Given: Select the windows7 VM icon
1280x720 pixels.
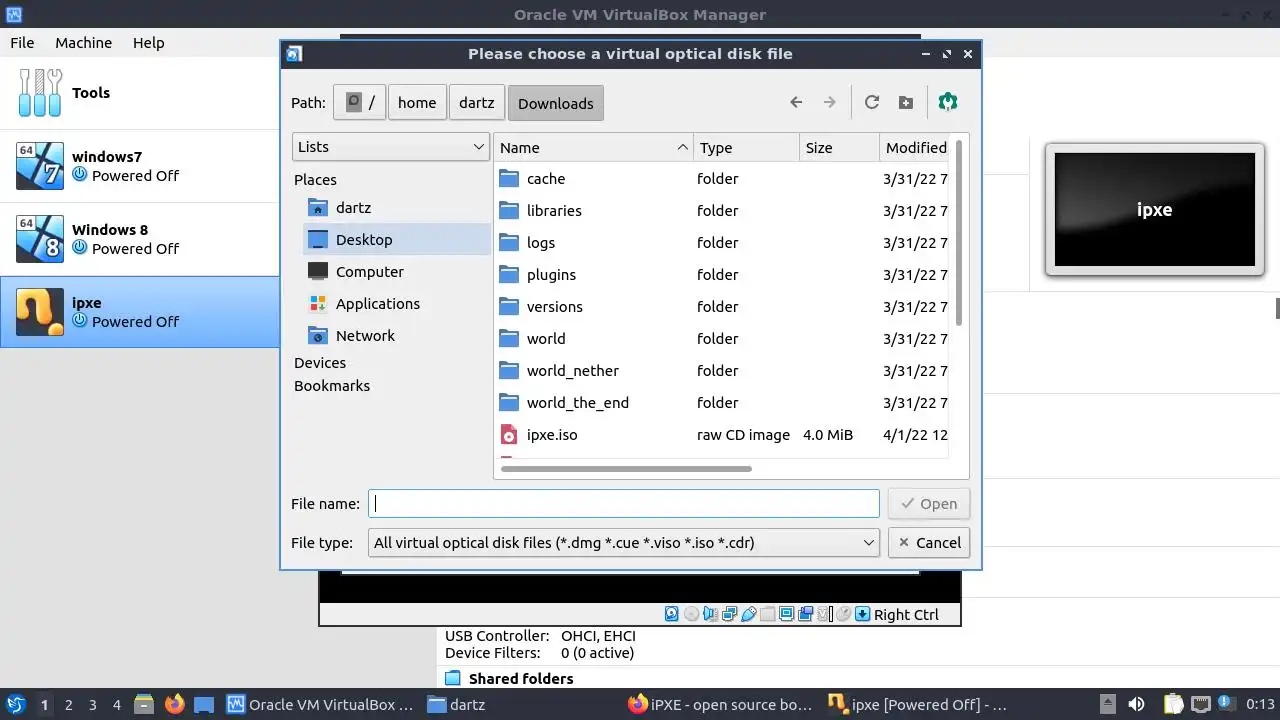Looking at the screenshot, I should coord(40,166).
